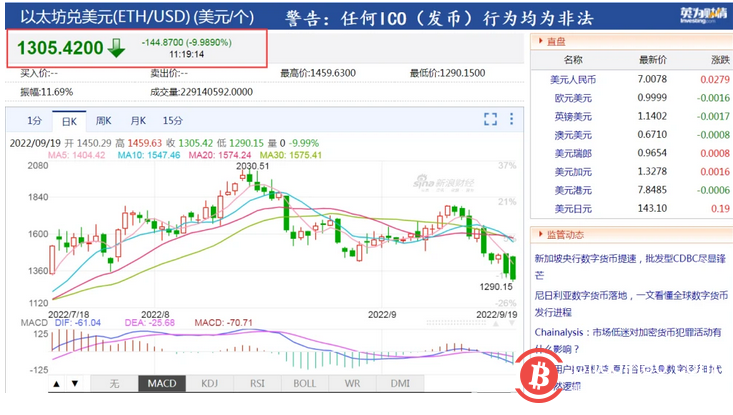Switch to the 月K chart tab

click(x=138, y=121)
